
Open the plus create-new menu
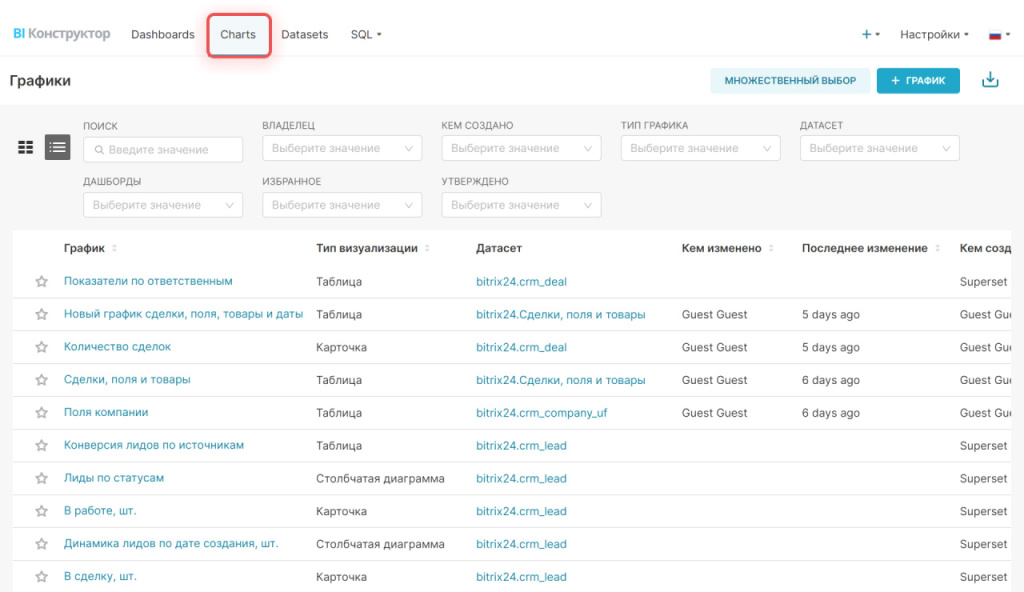(x=870, y=34)
